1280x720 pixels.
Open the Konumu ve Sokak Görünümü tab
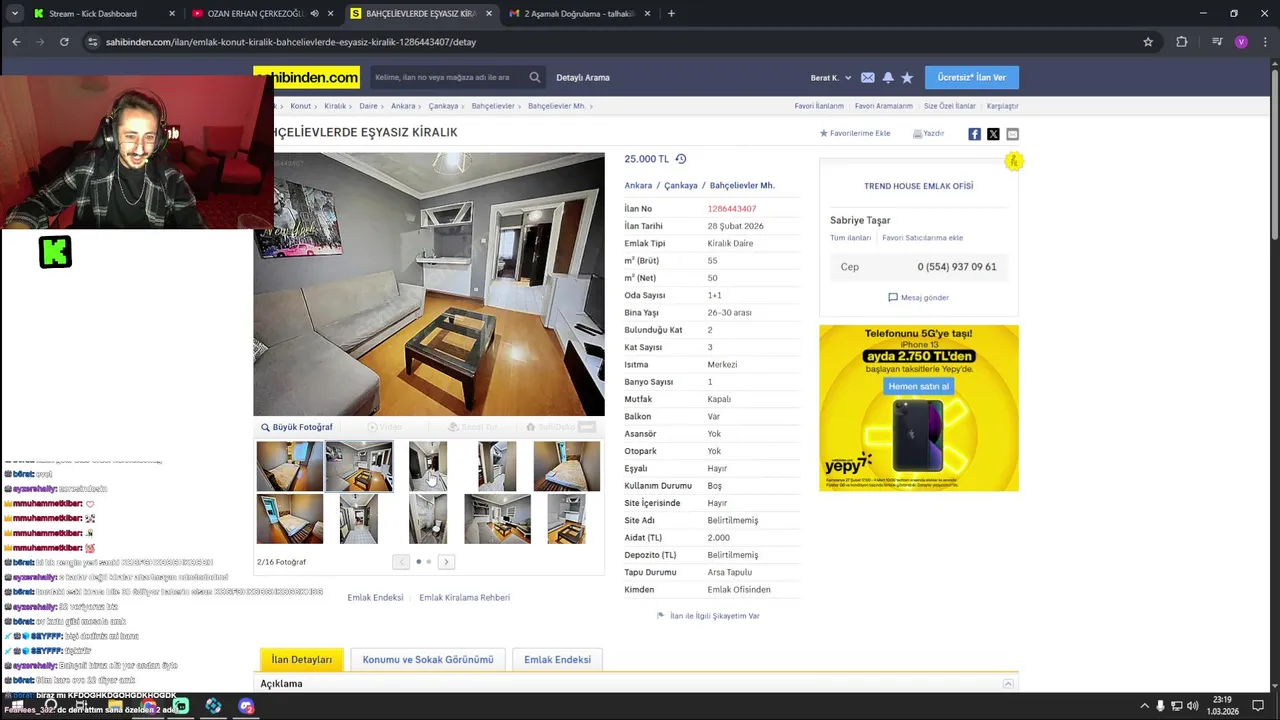tap(428, 660)
